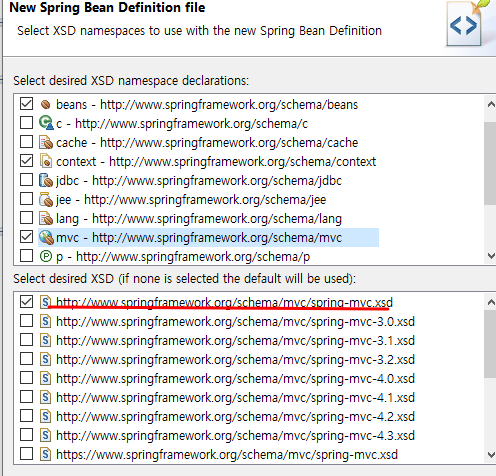The height and width of the screenshot is (476, 496).
Task: Click the XSD list scrollbar thumb
Action: (x=490, y=344)
